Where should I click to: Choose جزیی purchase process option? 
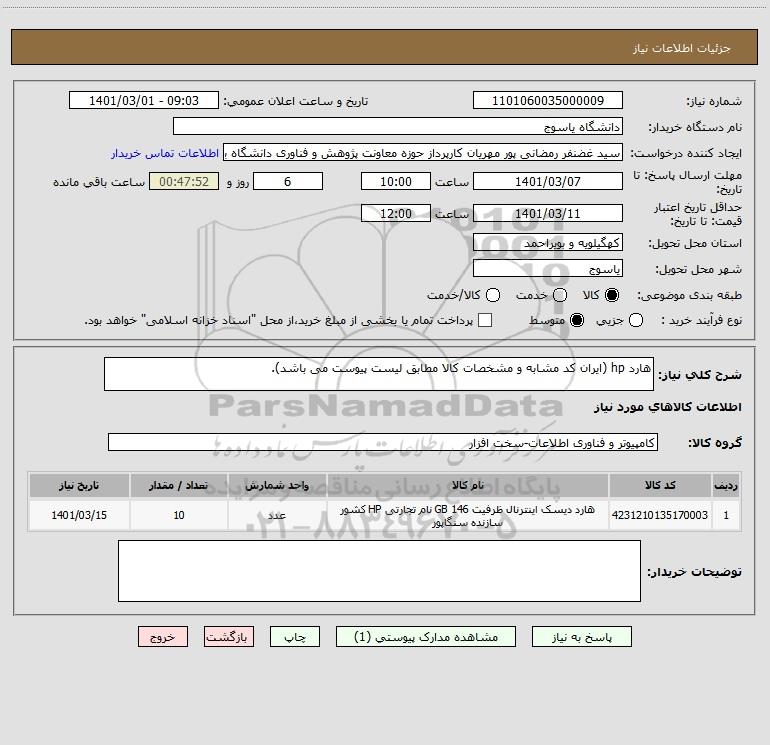[x=636, y=320]
